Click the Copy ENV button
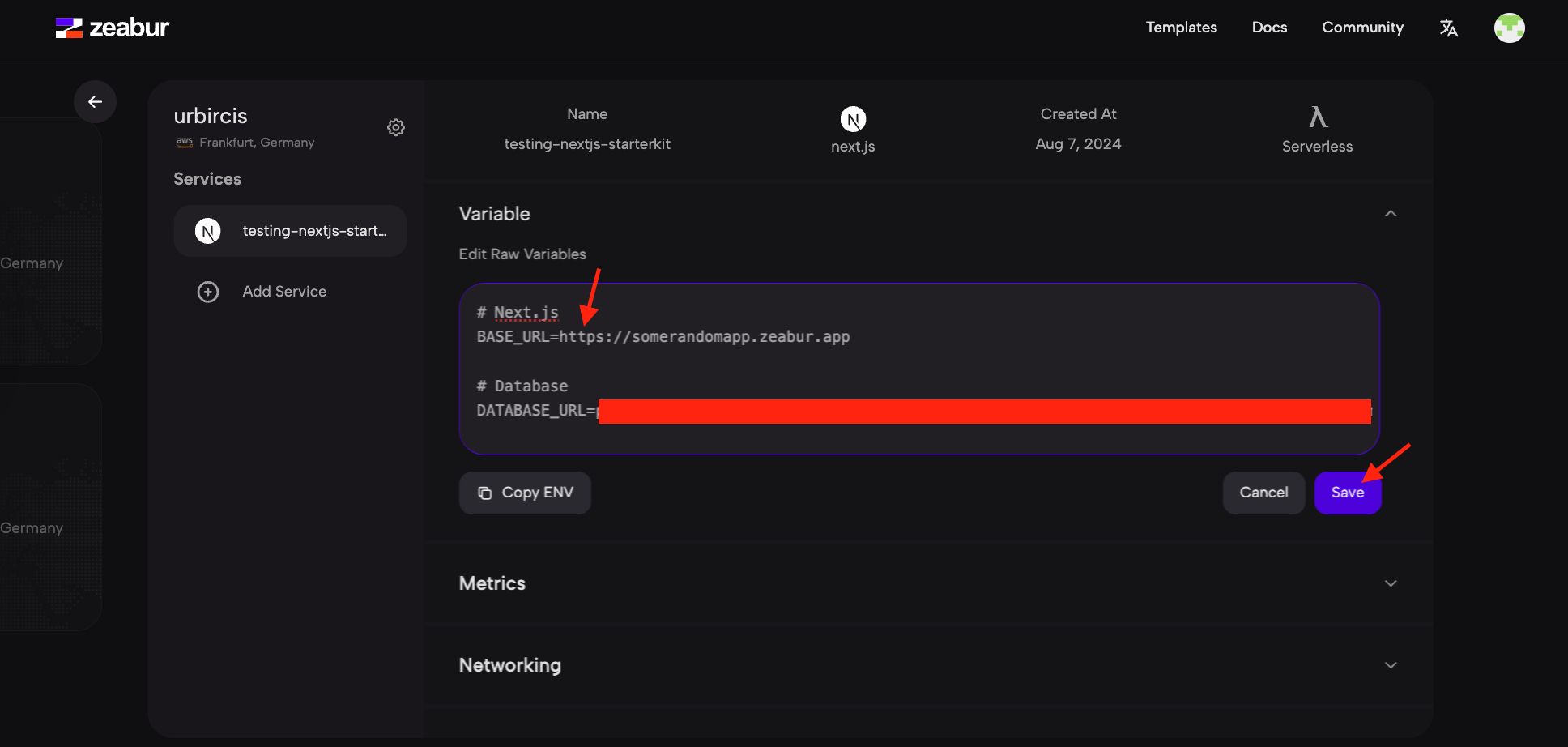1568x747 pixels. click(x=525, y=493)
